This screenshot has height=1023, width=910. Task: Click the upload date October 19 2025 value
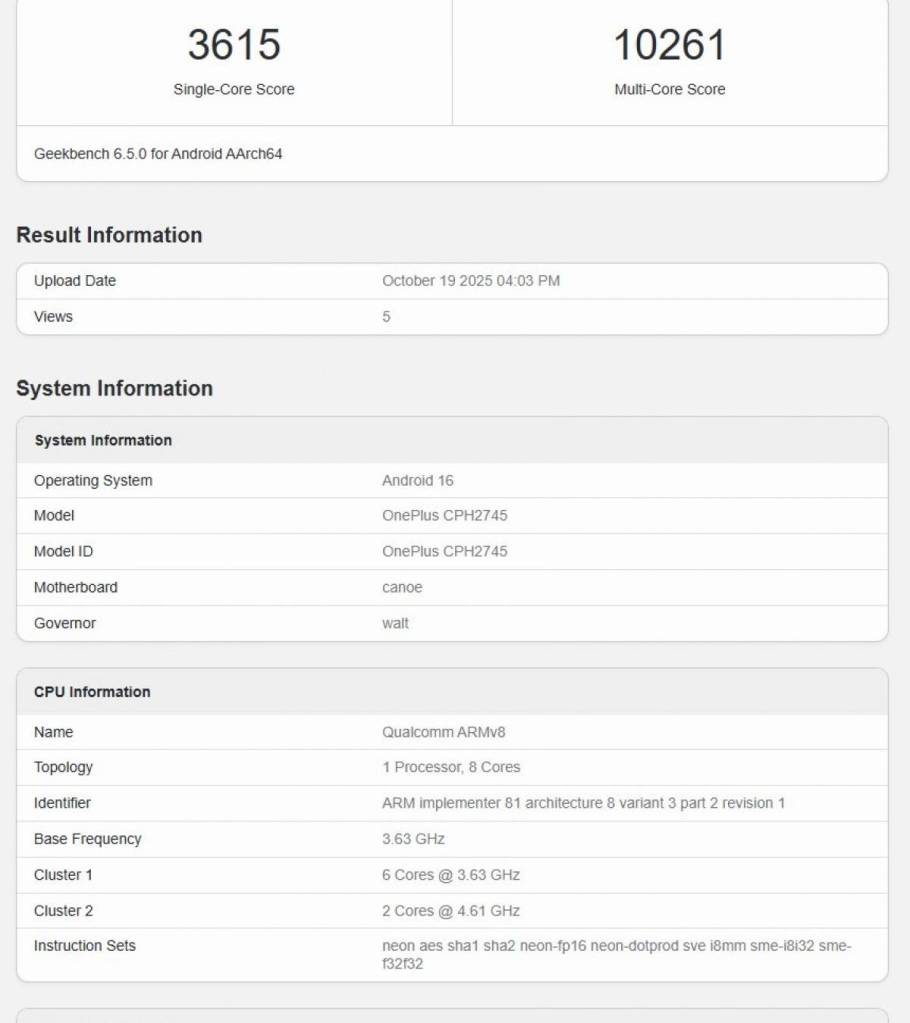pos(471,281)
